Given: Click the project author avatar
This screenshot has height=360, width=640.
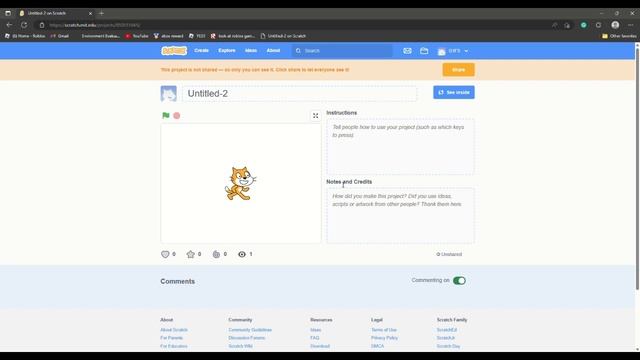Looking at the screenshot, I should point(169,93).
